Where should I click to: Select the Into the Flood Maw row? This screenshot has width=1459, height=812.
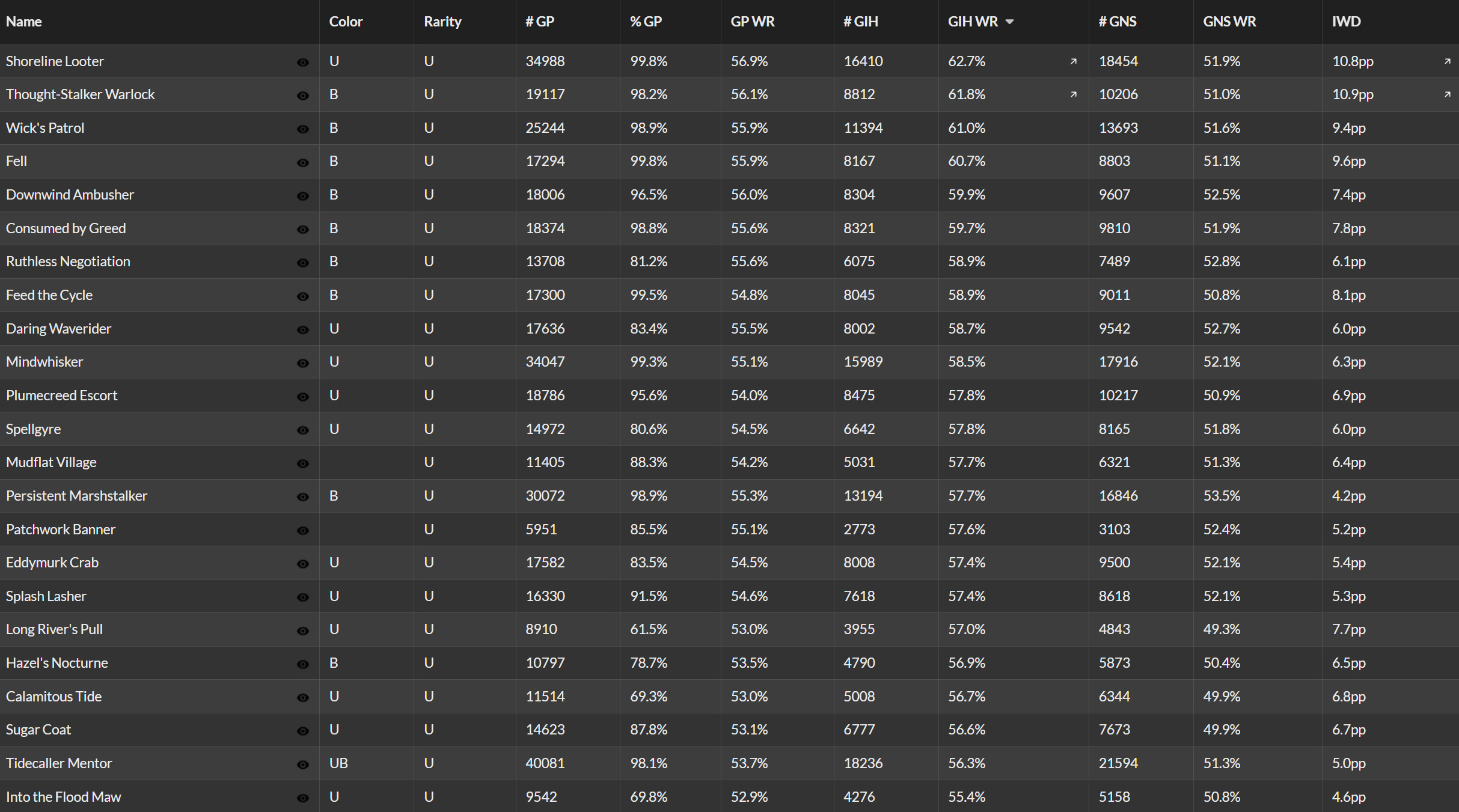point(729,796)
